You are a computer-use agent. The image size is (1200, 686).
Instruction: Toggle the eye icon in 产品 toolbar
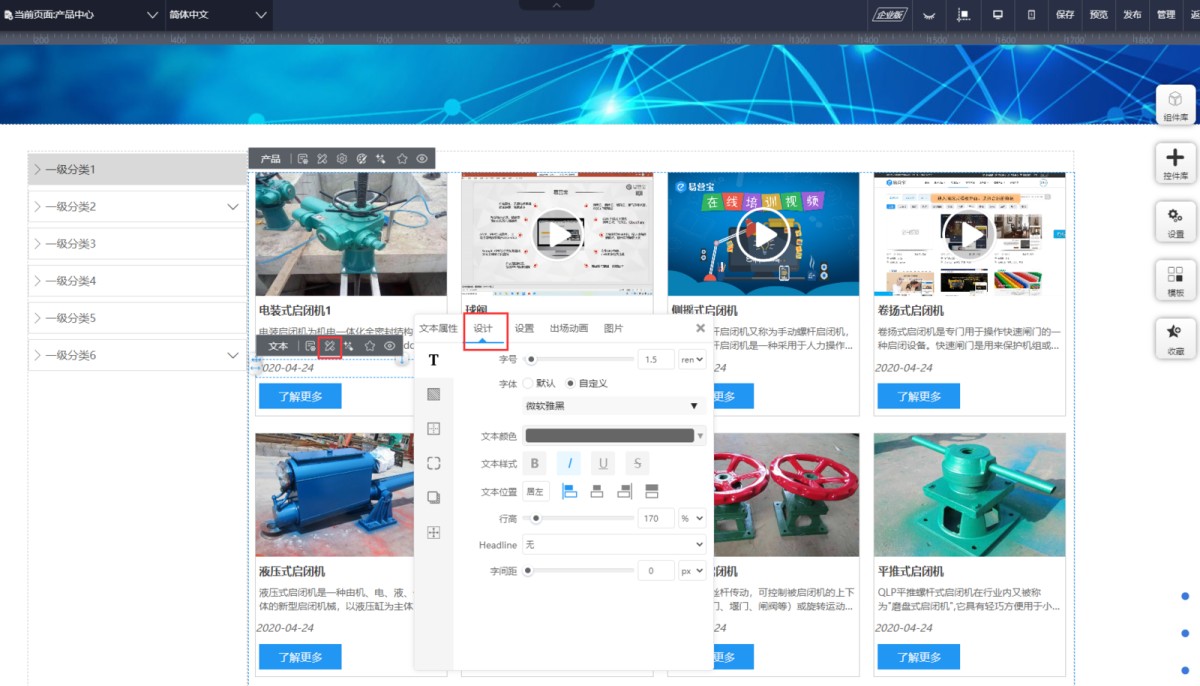pyautogui.click(x=422, y=159)
